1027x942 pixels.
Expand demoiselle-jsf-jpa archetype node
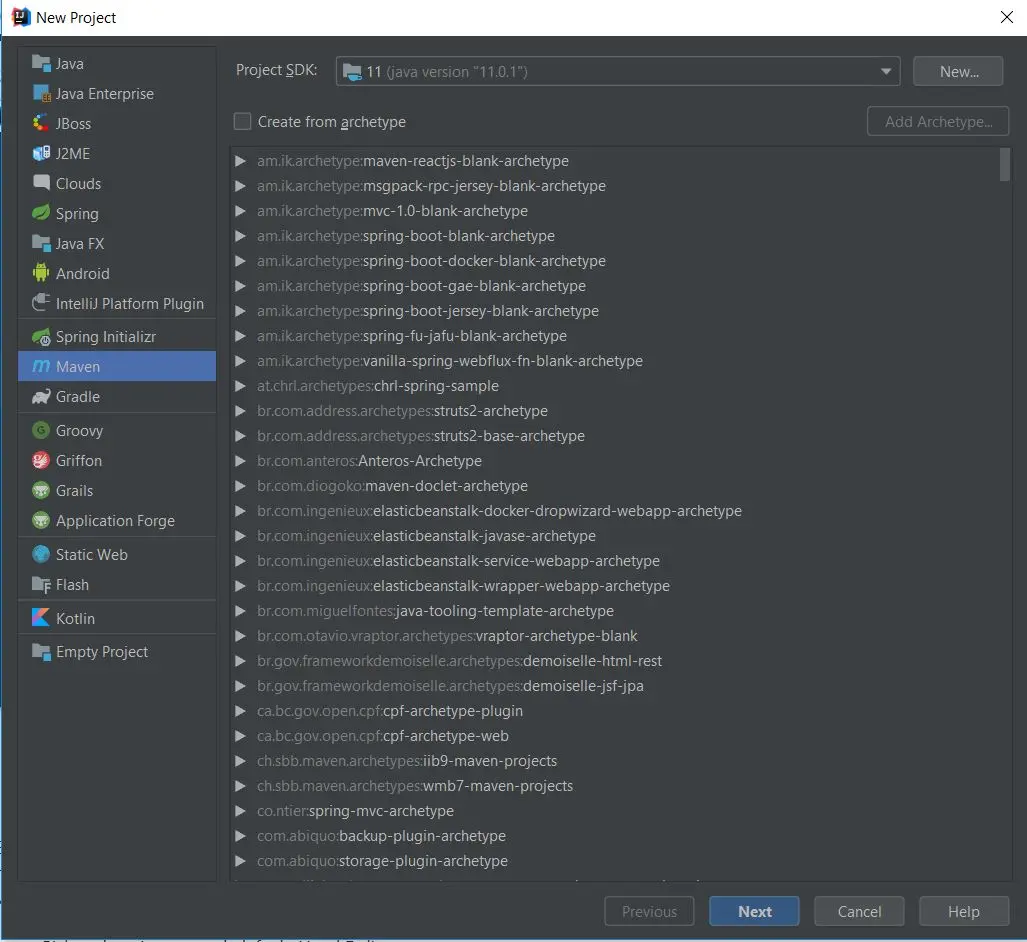pyautogui.click(x=240, y=686)
